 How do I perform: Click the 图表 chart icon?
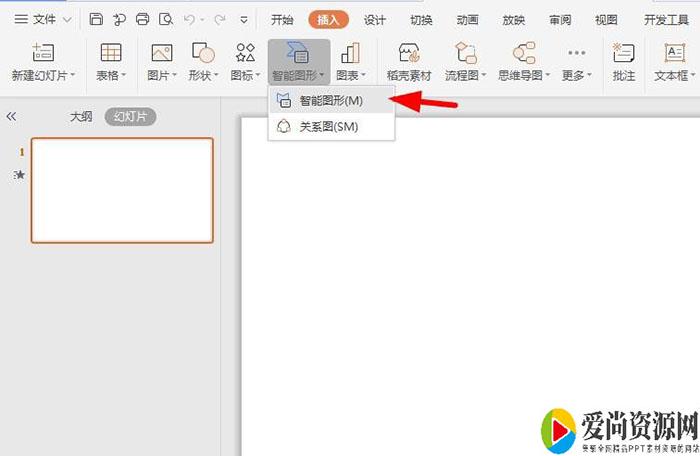(x=350, y=53)
